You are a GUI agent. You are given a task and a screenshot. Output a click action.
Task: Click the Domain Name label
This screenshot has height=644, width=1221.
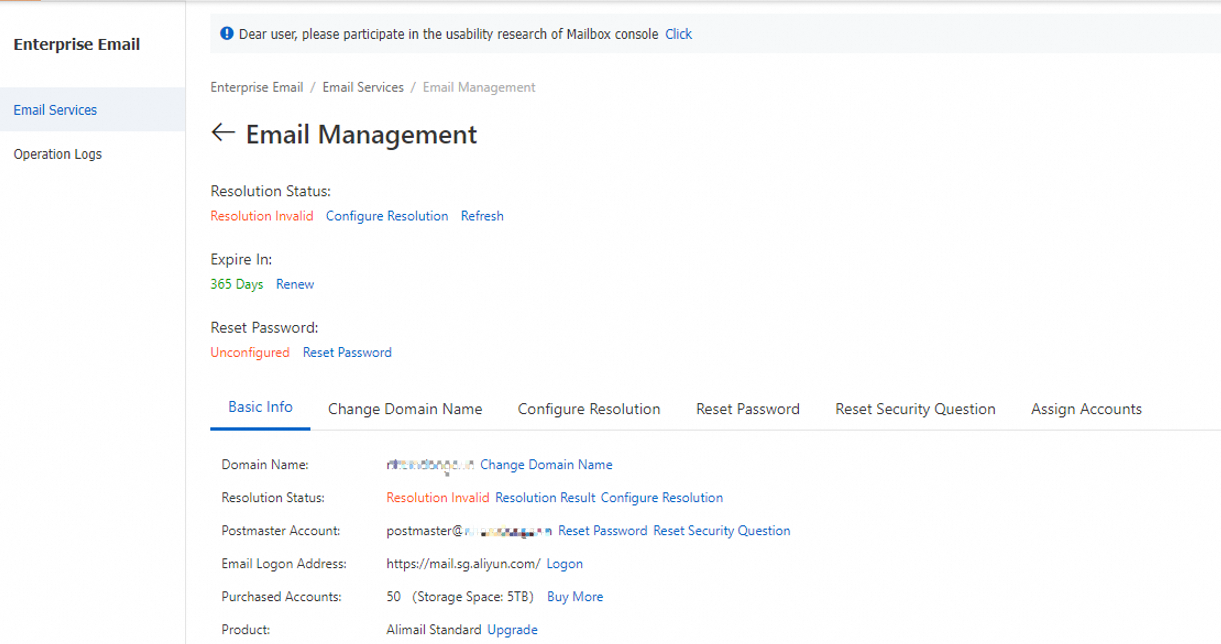265,464
